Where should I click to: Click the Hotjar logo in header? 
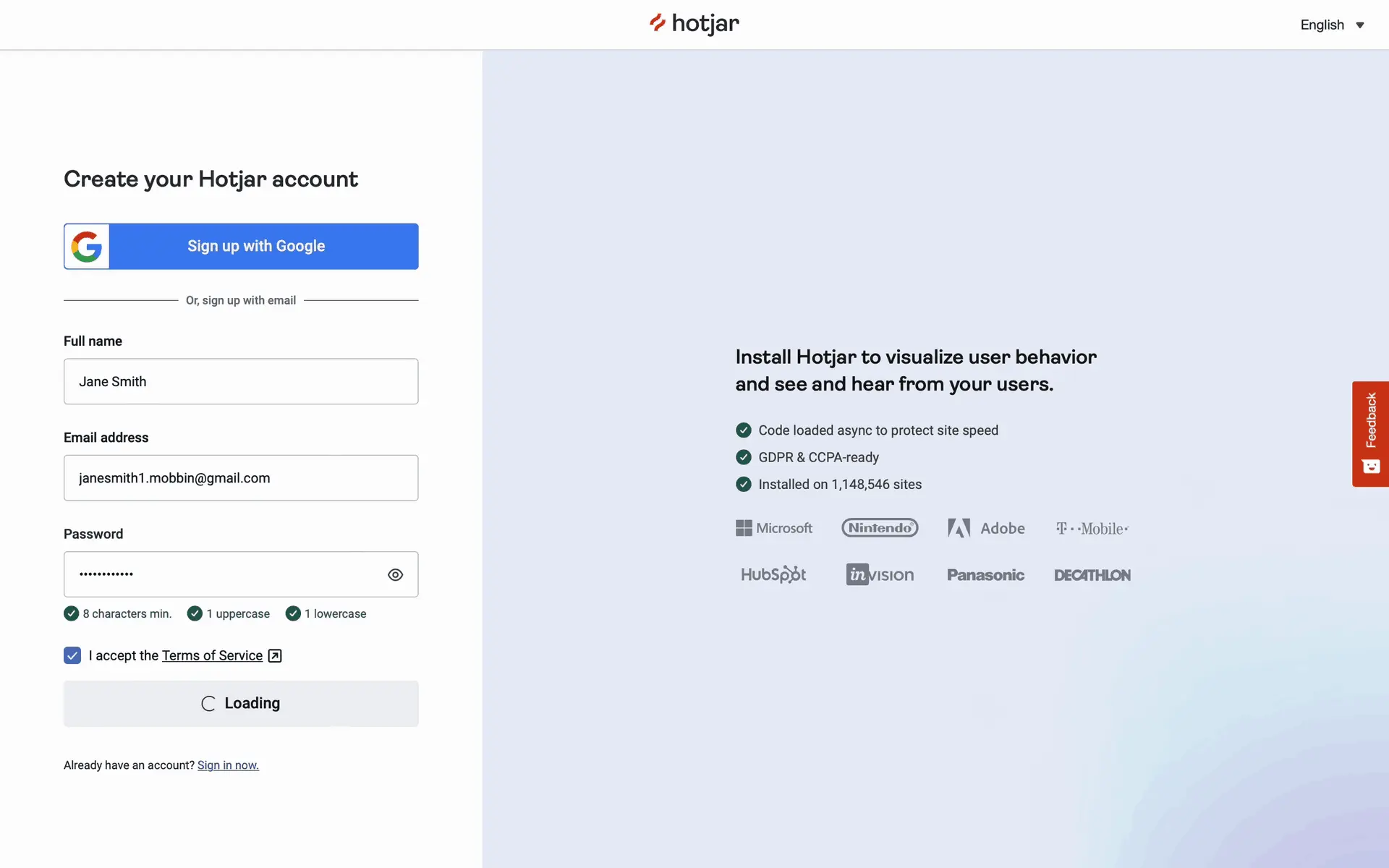(694, 24)
